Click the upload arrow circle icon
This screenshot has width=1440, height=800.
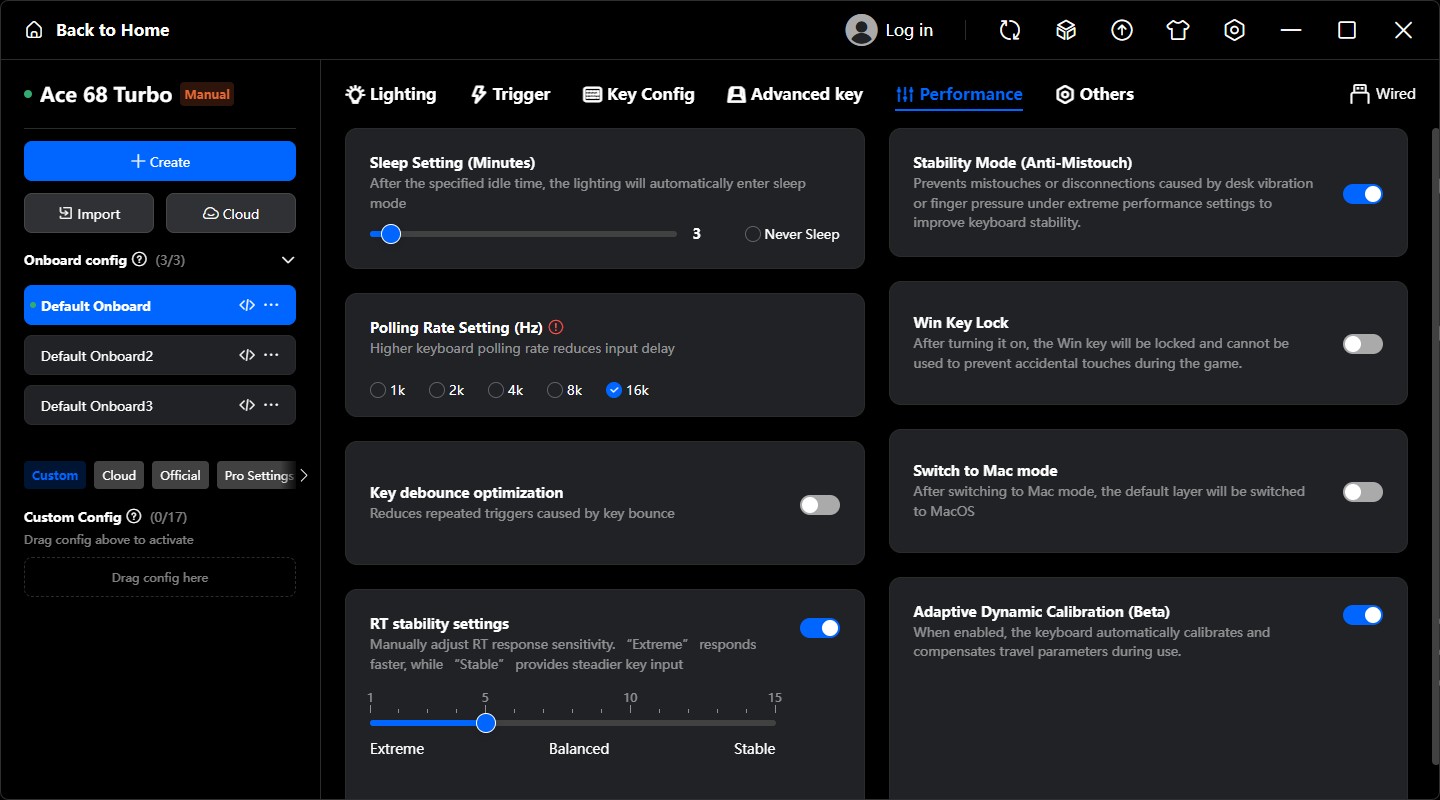(x=1122, y=30)
